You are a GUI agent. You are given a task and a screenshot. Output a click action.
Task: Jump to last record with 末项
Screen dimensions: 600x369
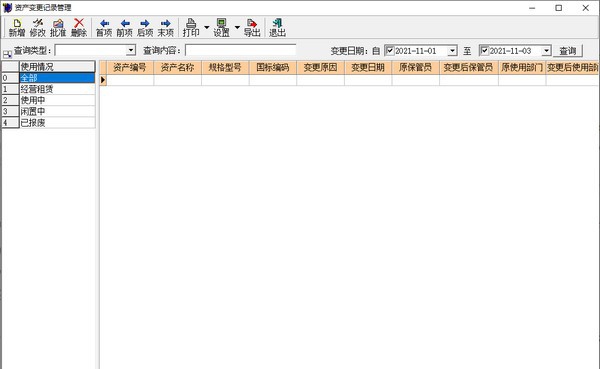(x=166, y=28)
